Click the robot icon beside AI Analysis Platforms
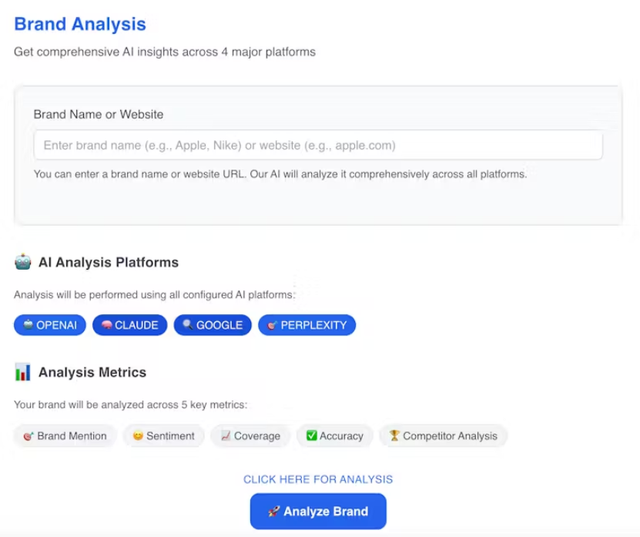The image size is (640, 537). point(23,262)
